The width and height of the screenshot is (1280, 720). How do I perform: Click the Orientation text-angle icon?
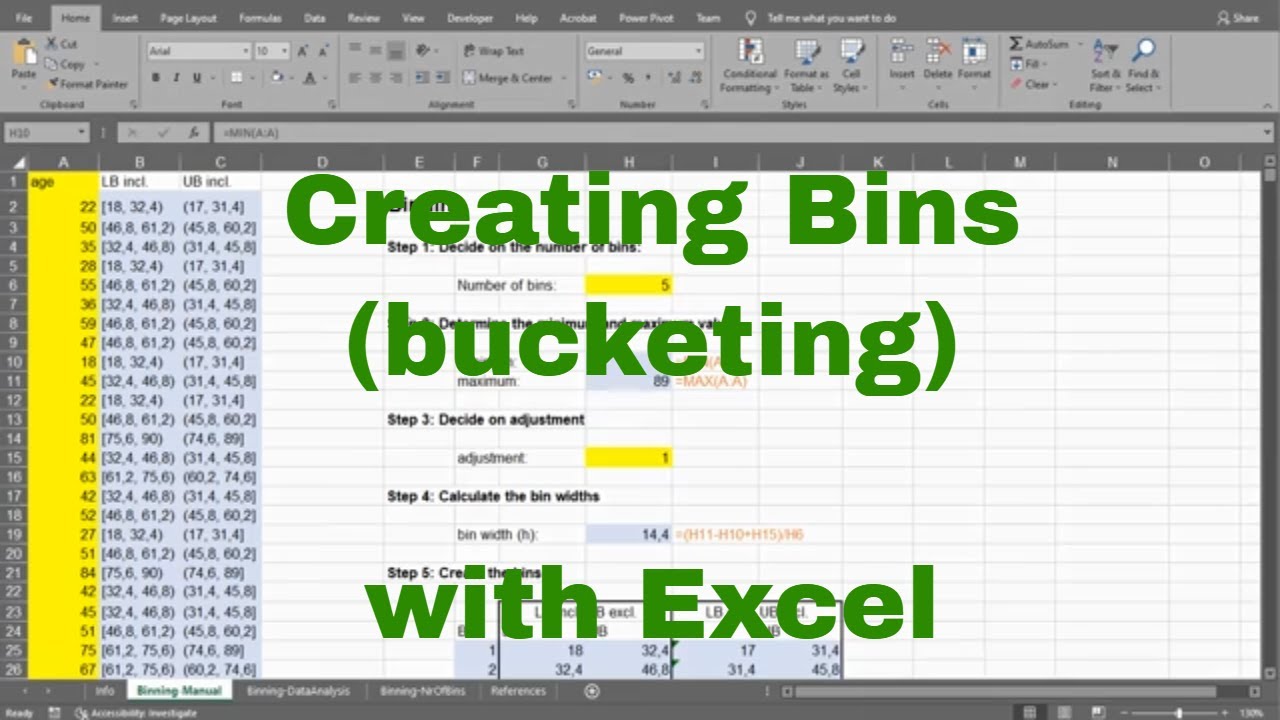click(423, 50)
